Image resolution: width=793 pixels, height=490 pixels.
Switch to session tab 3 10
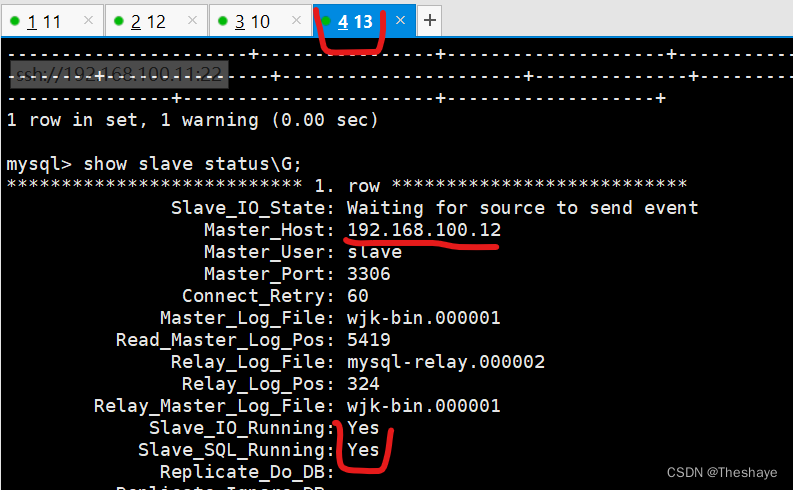pyautogui.click(x=260, y=21)
